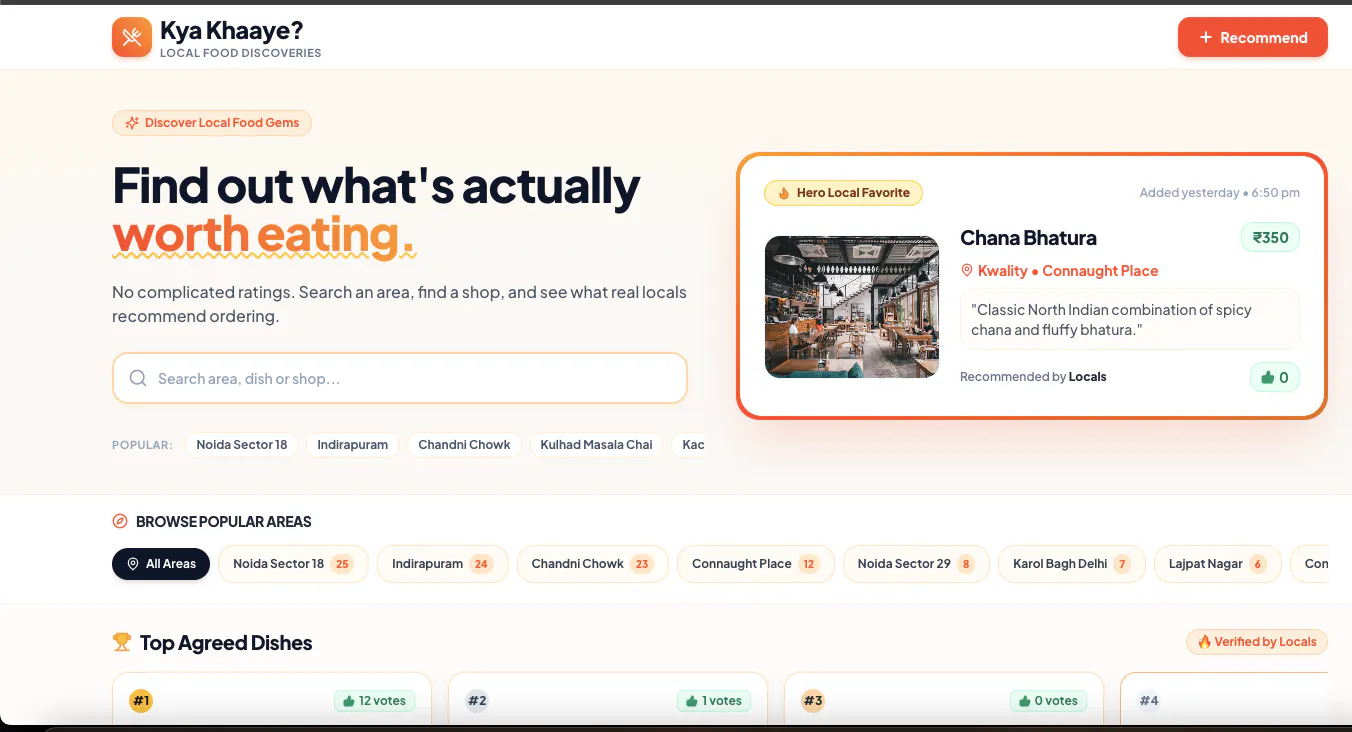
Task: Focus the Search area, dish or shop field
Action: point(400,378)
